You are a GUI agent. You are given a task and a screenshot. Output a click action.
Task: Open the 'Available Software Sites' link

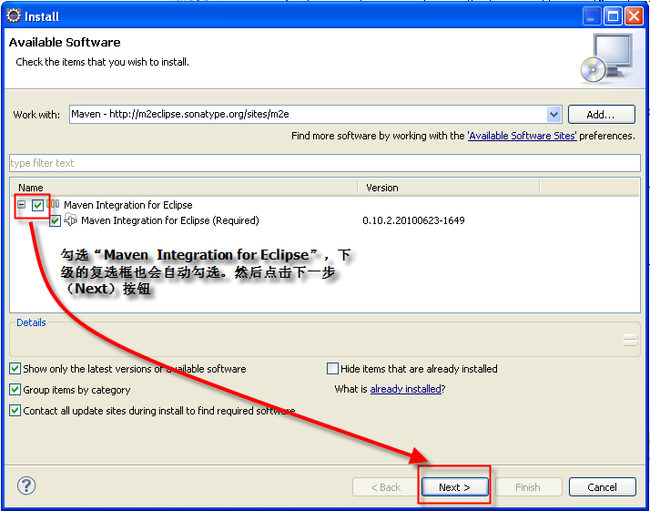coord(522,136)
